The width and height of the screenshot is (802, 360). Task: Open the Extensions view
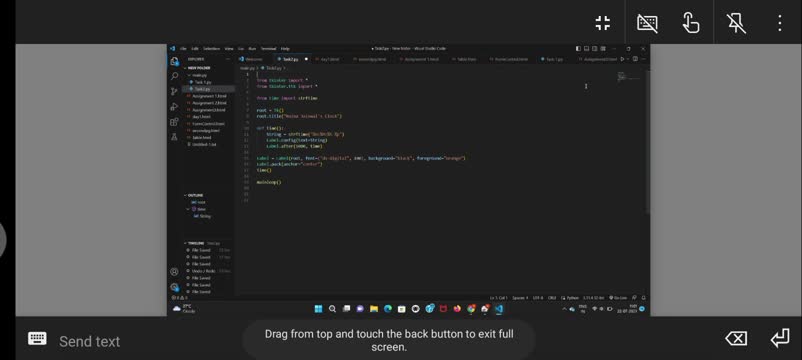[174, 122]
